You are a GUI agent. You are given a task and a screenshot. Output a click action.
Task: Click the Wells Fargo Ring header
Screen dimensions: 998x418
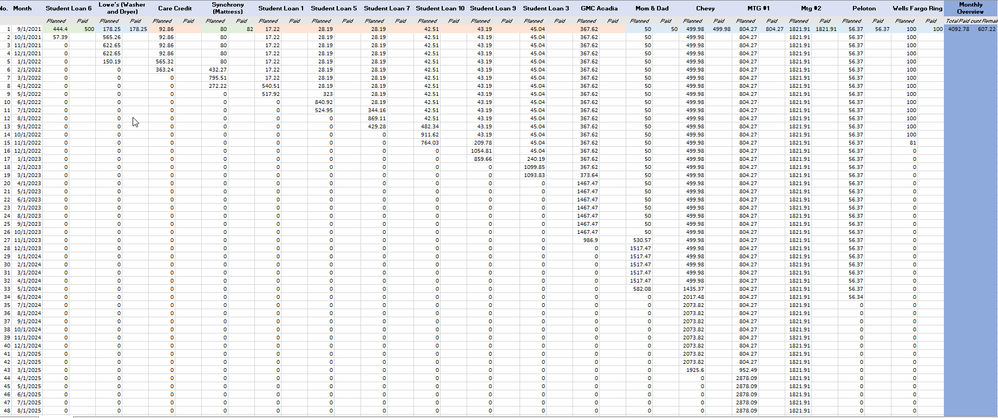pos(917,9)
